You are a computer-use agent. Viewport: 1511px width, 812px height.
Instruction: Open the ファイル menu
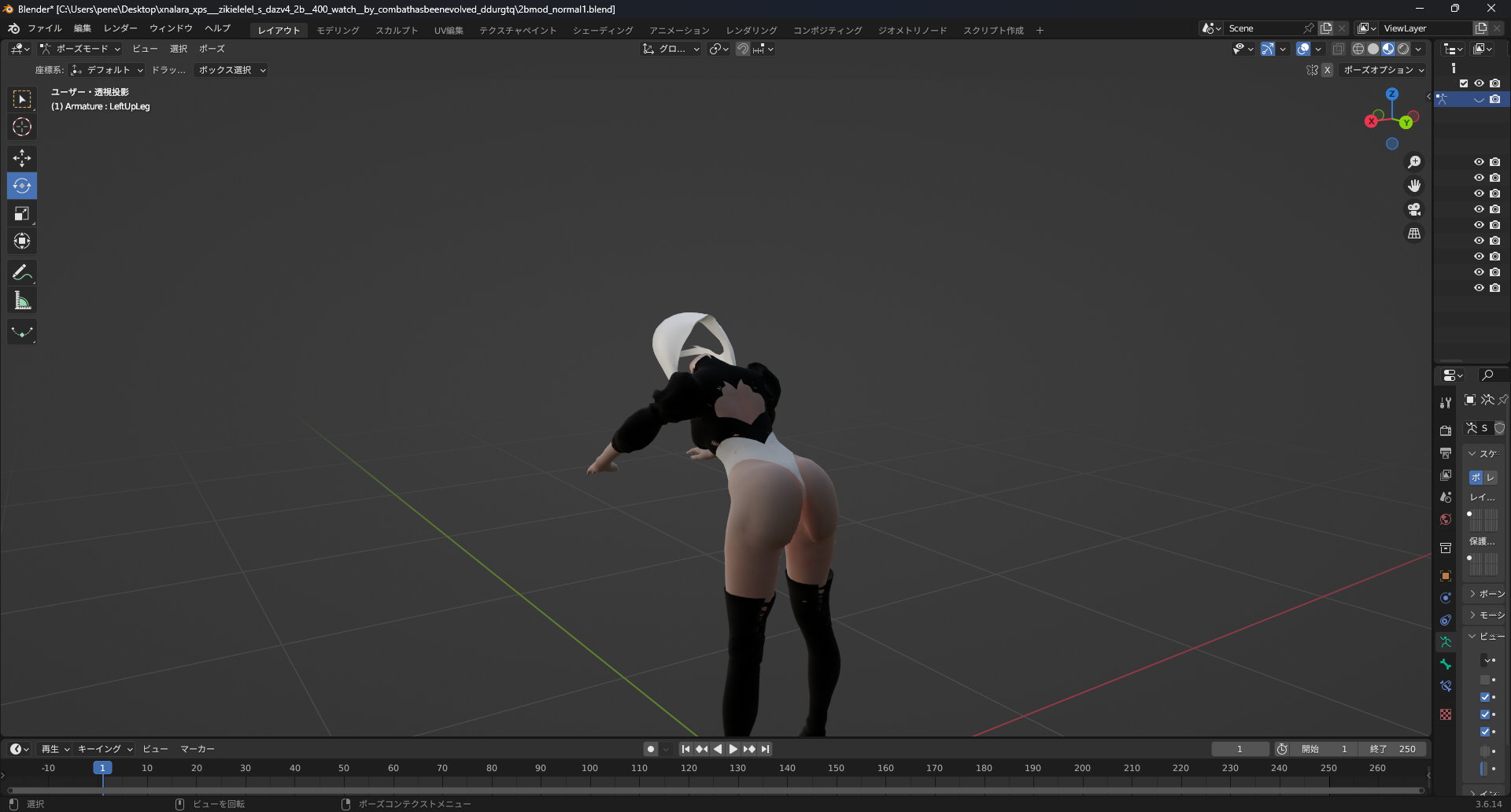(x=45, y=28)
